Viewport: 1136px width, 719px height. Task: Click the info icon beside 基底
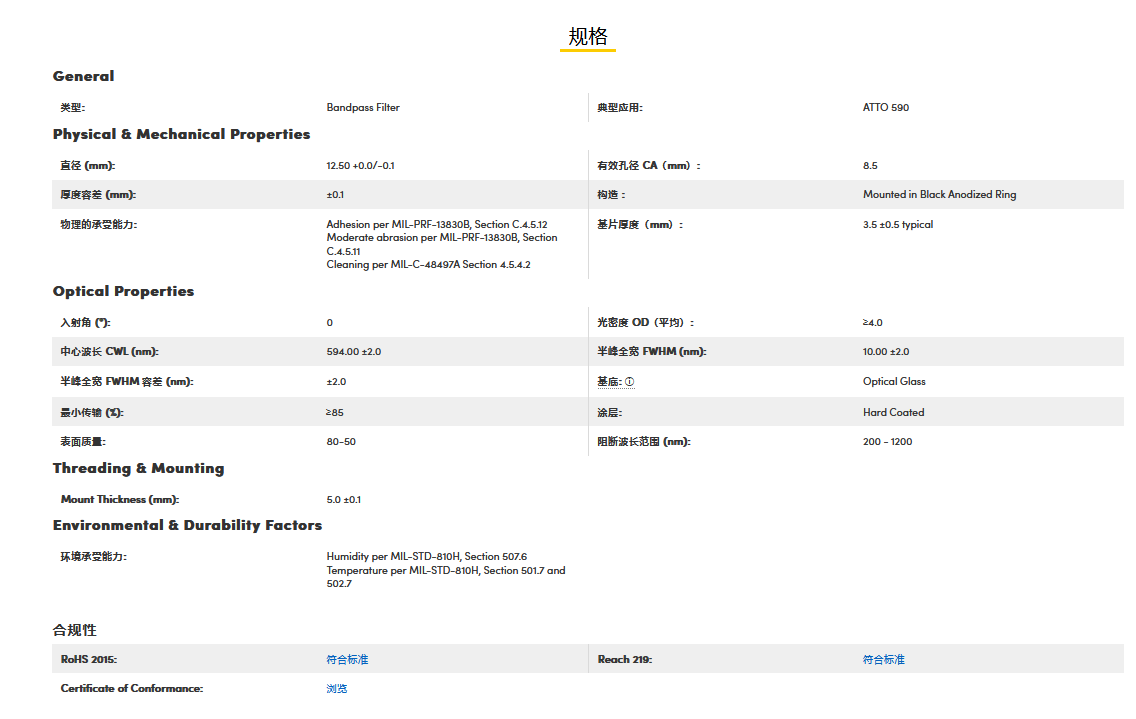point(630,382)
